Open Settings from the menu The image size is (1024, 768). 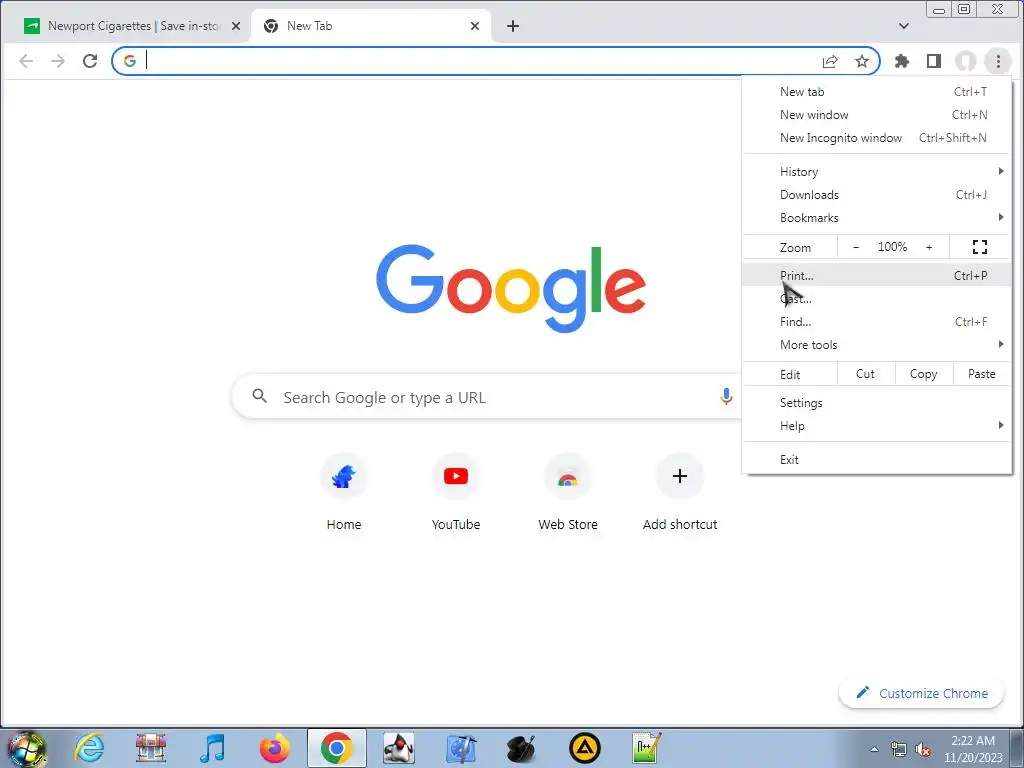coord(876,403)
